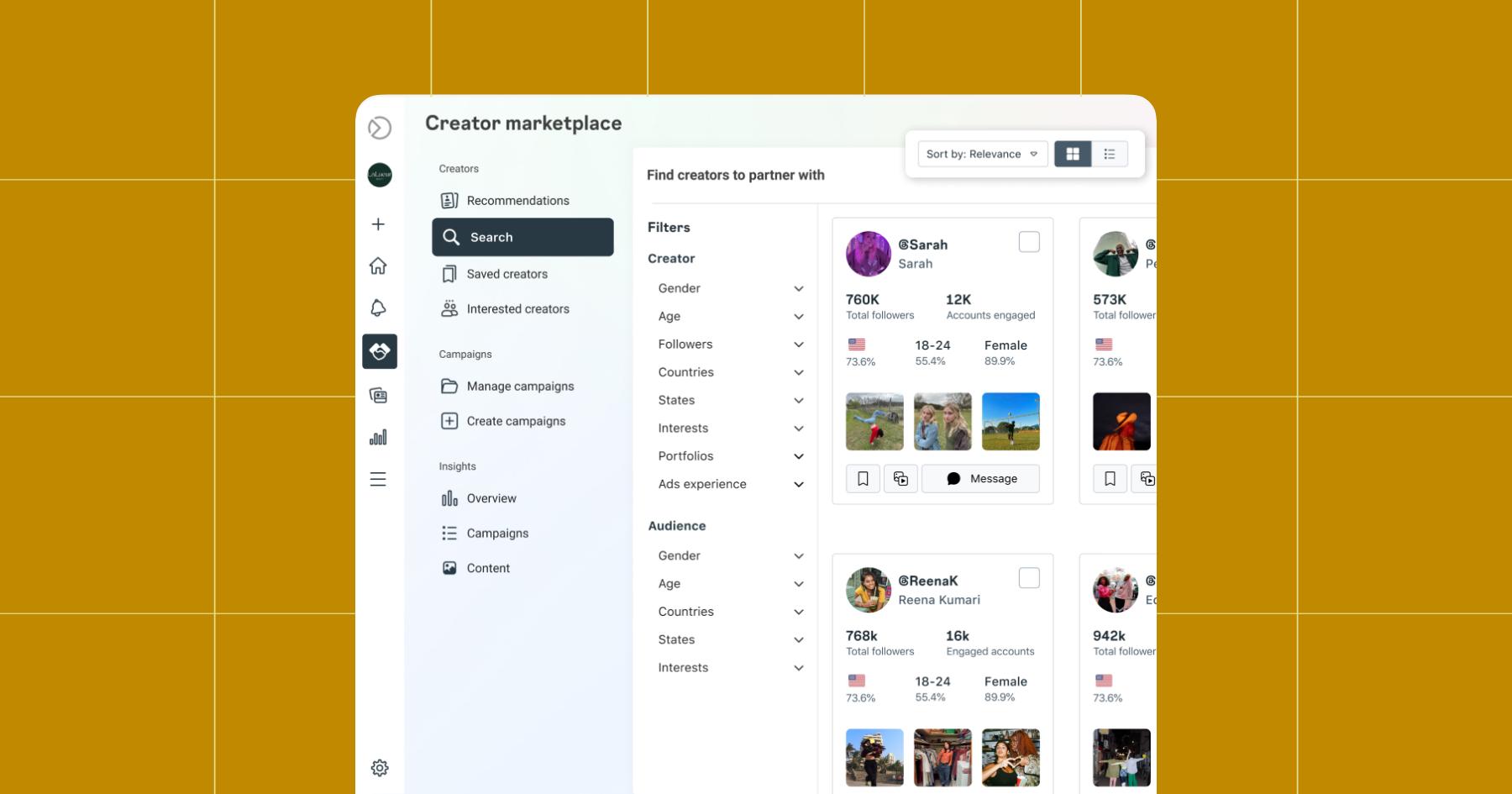Expand Creator States filter
This screenshot has height=794, width=1512.
731,400
